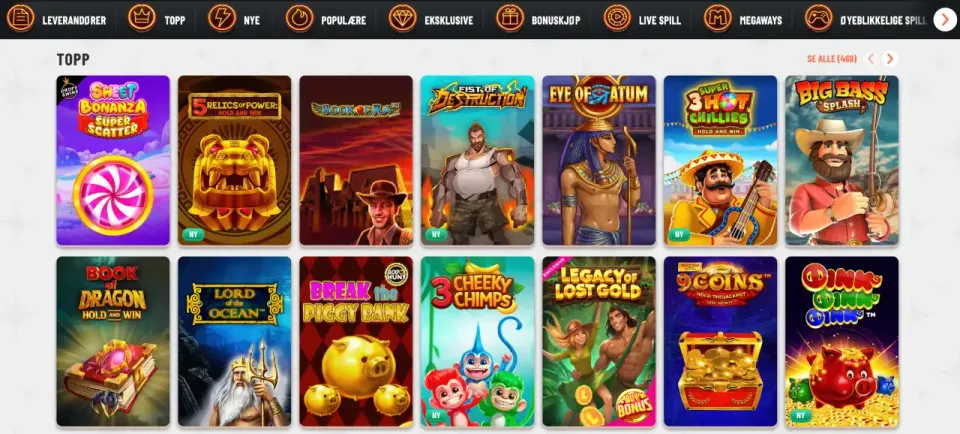
Task: Select the Topp crown icon
Action: point(142,18)
